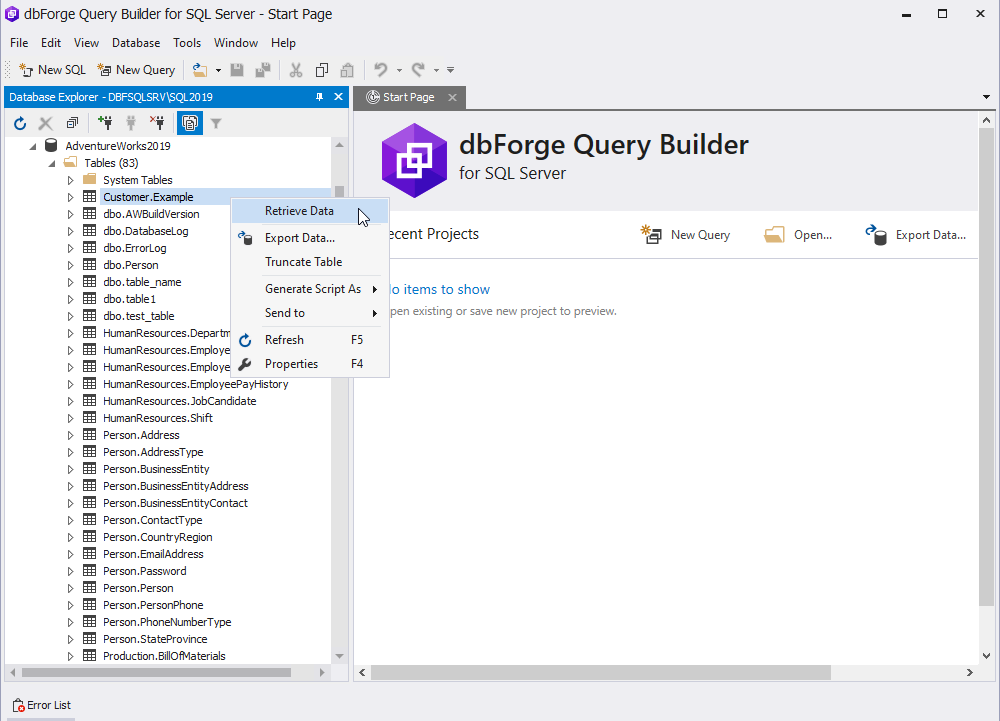The width and height of the screenshot is (1000, 721).
Task: Click the Start Page horizontal scrollbar right arrow
Action: 969,673
